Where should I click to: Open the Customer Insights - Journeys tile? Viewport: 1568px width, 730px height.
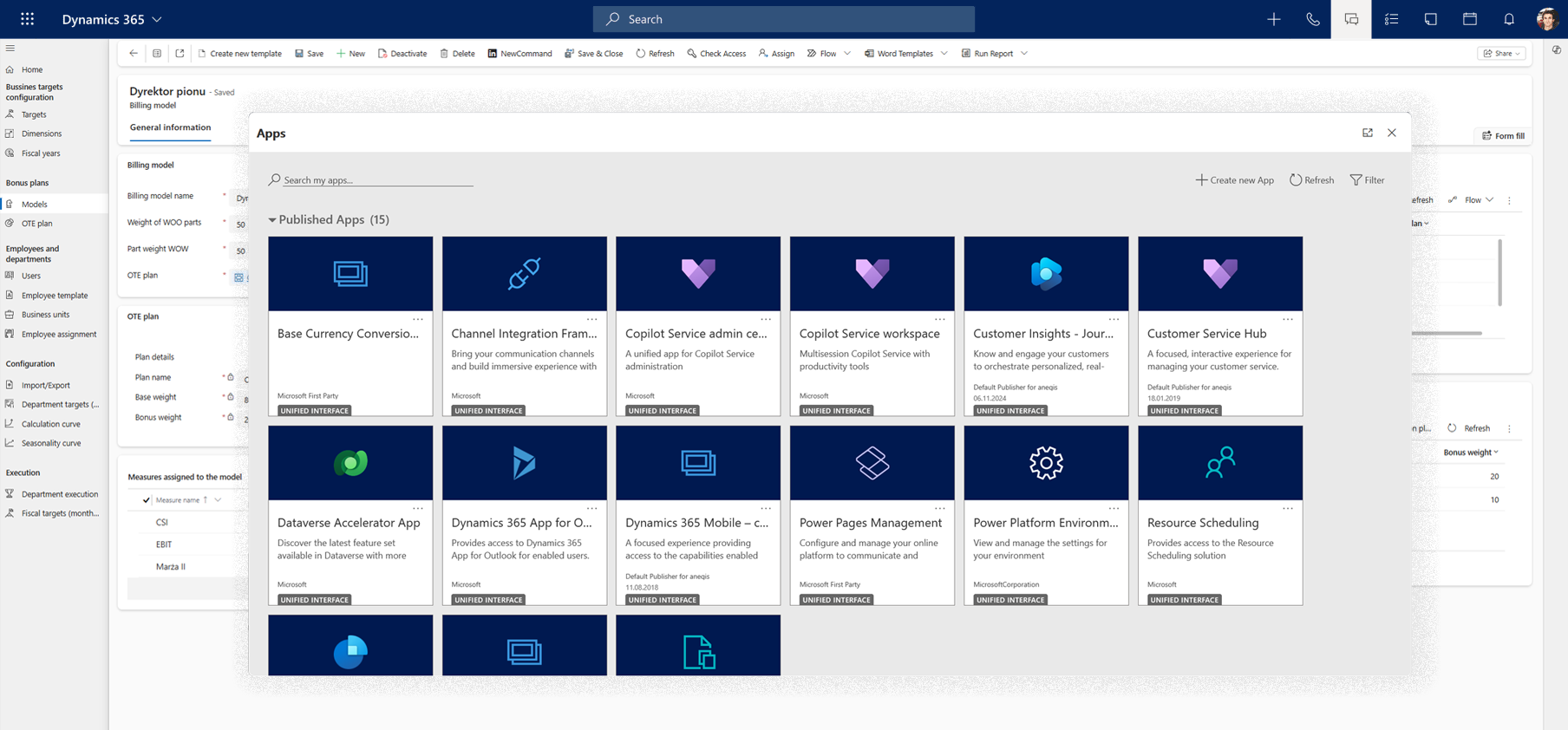coord(1046,326)
